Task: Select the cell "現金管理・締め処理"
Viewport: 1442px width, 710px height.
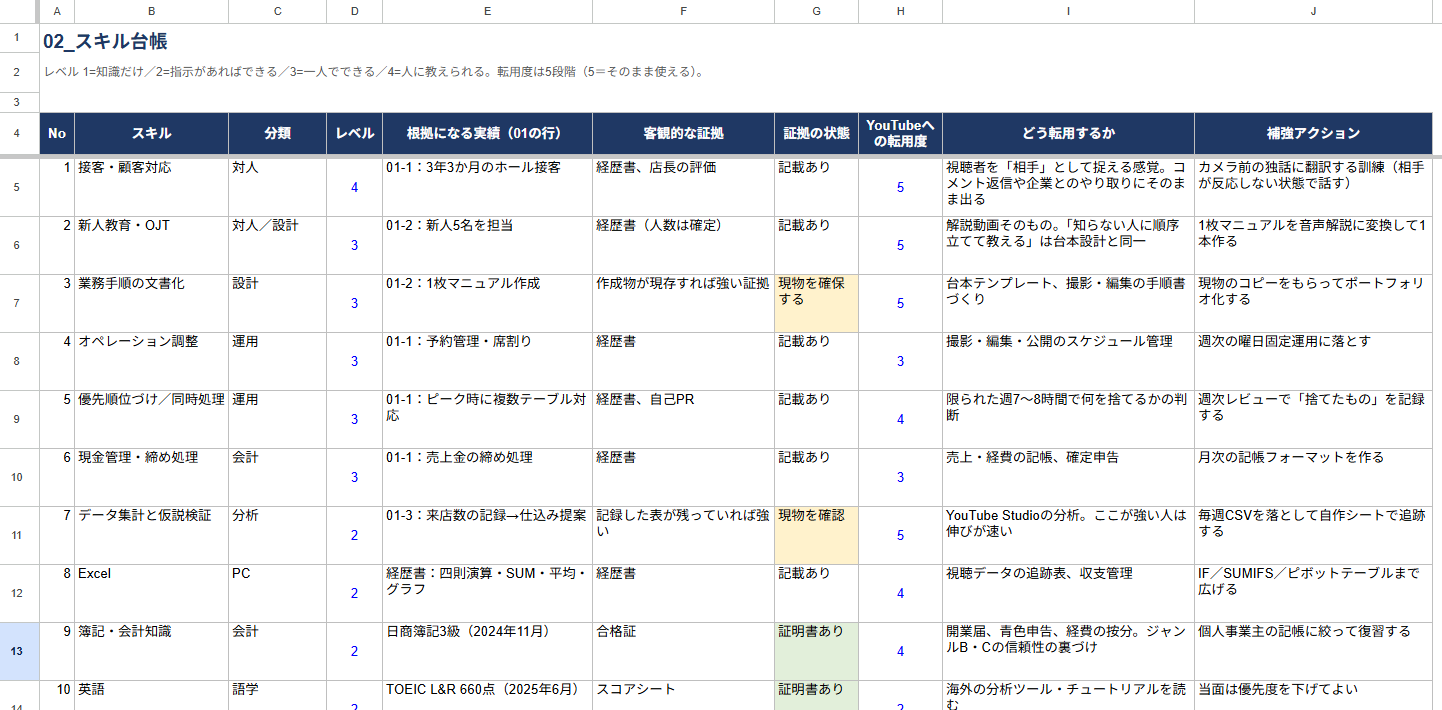Action: click(151, 477)
